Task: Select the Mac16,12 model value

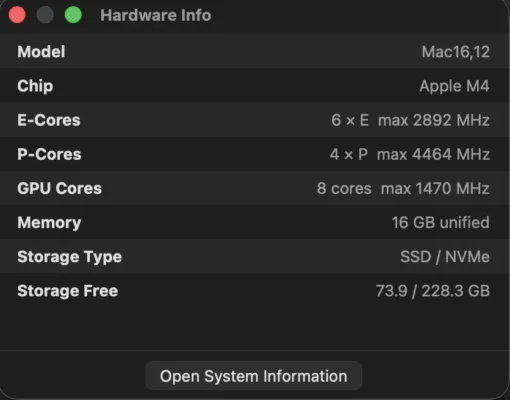Action: coord(456,52)
